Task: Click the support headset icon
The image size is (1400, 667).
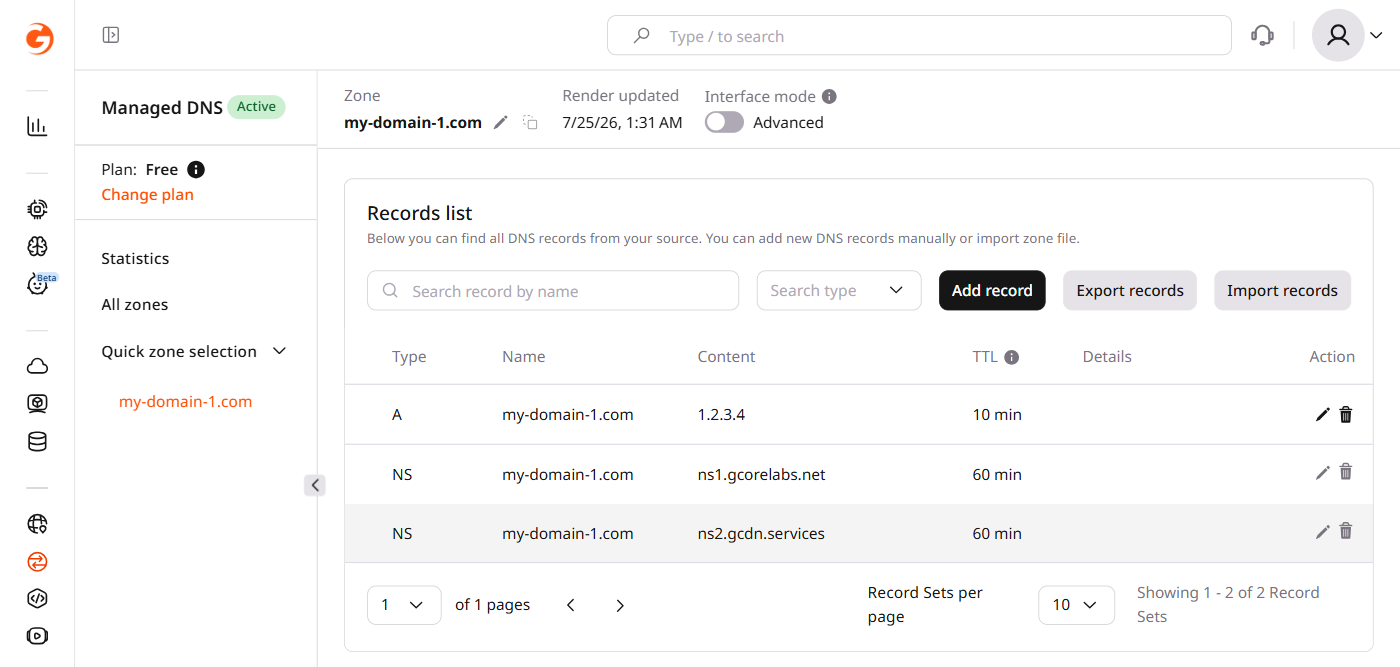Action: click(x=1262, y=36)
